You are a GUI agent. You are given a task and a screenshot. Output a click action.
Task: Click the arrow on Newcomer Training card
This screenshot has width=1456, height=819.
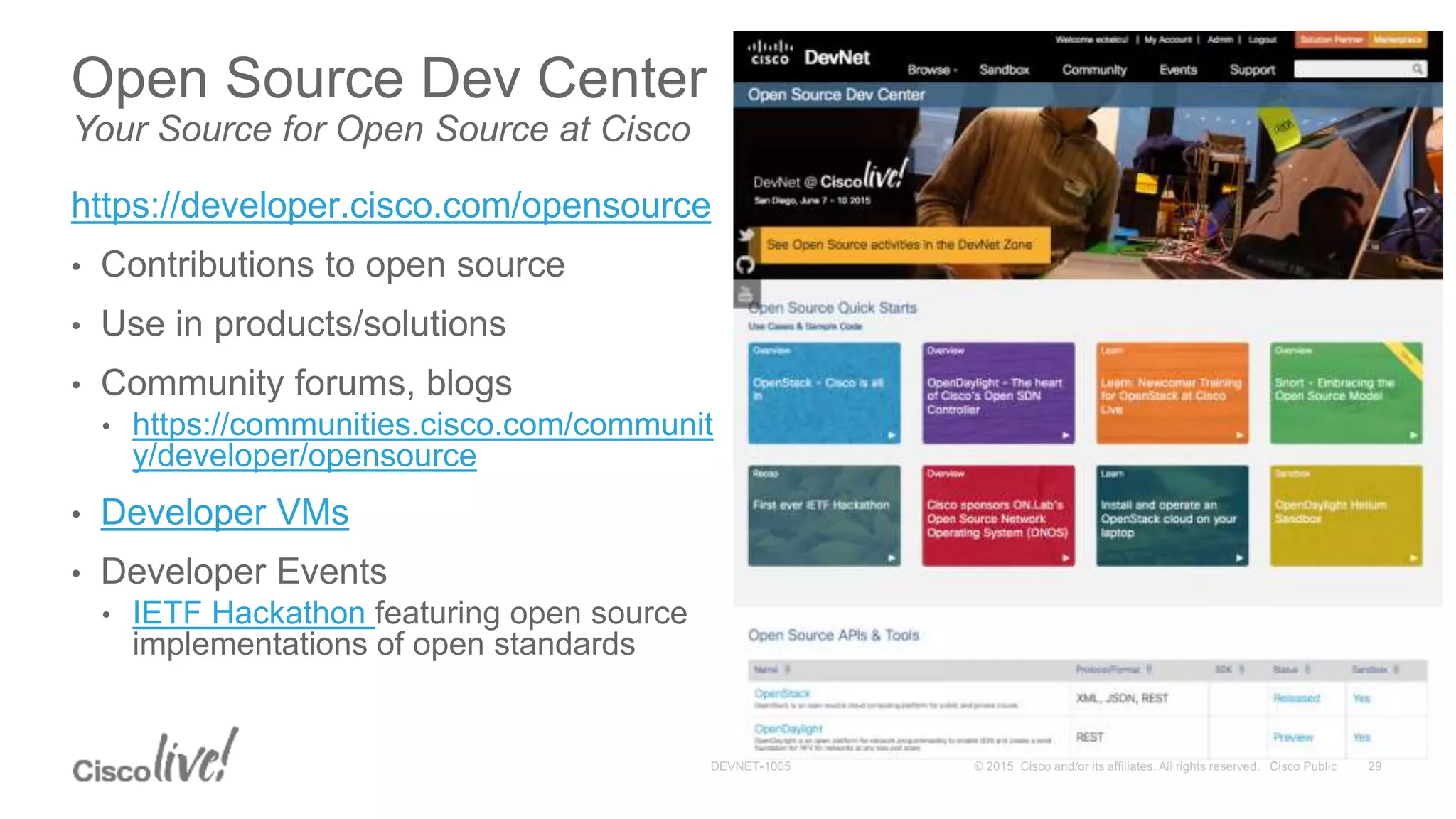click(x=1238, y=435)
